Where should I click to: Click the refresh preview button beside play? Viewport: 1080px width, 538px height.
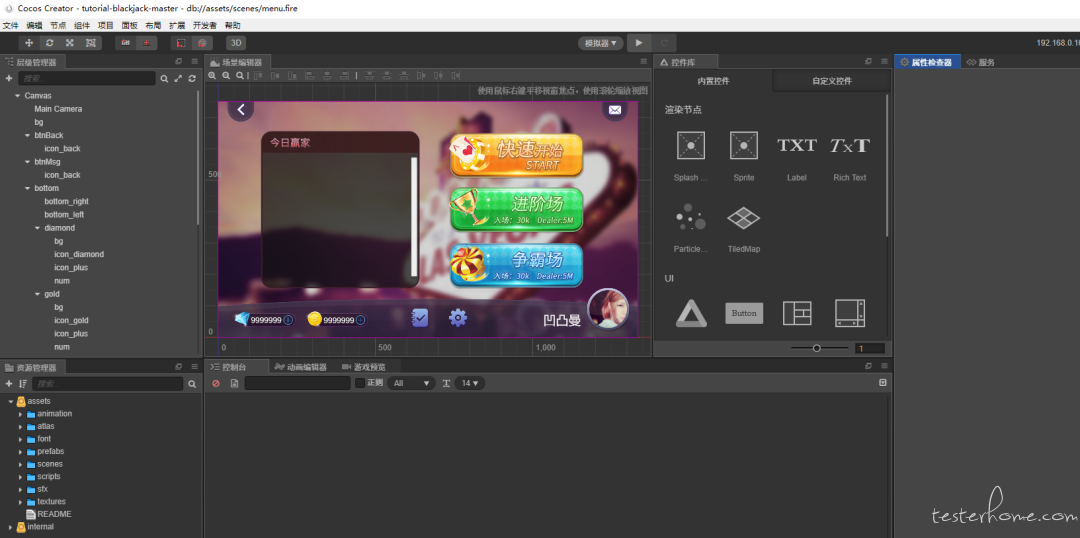click(x=664, y=43)
